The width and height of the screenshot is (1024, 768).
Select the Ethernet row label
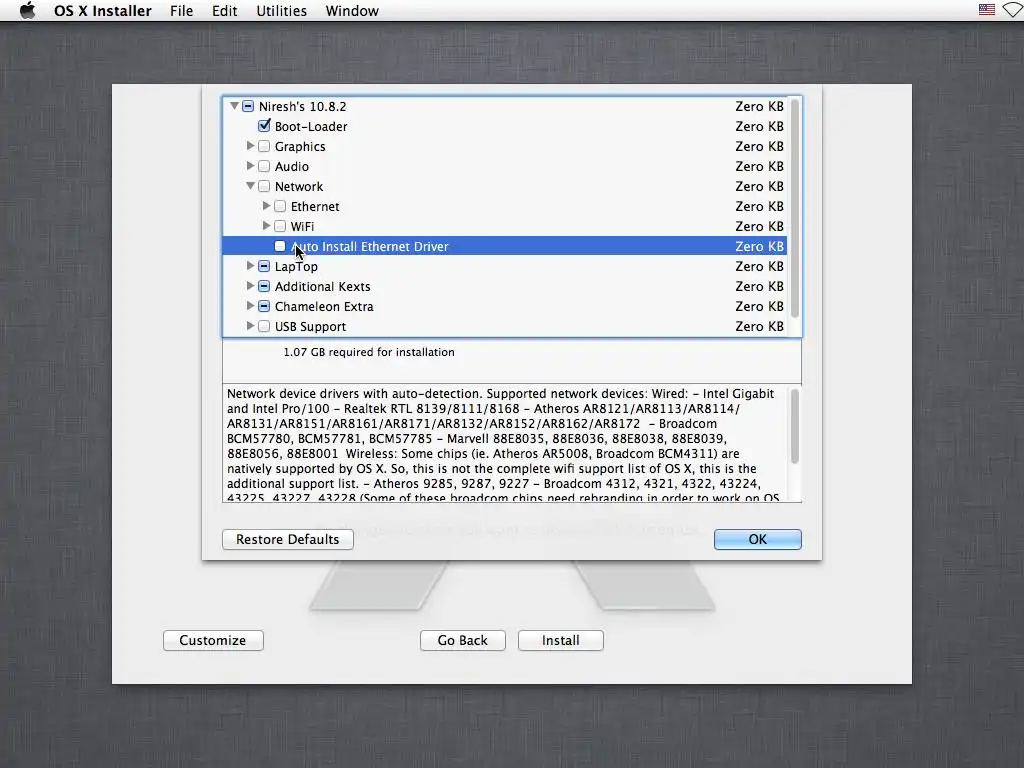315,206
